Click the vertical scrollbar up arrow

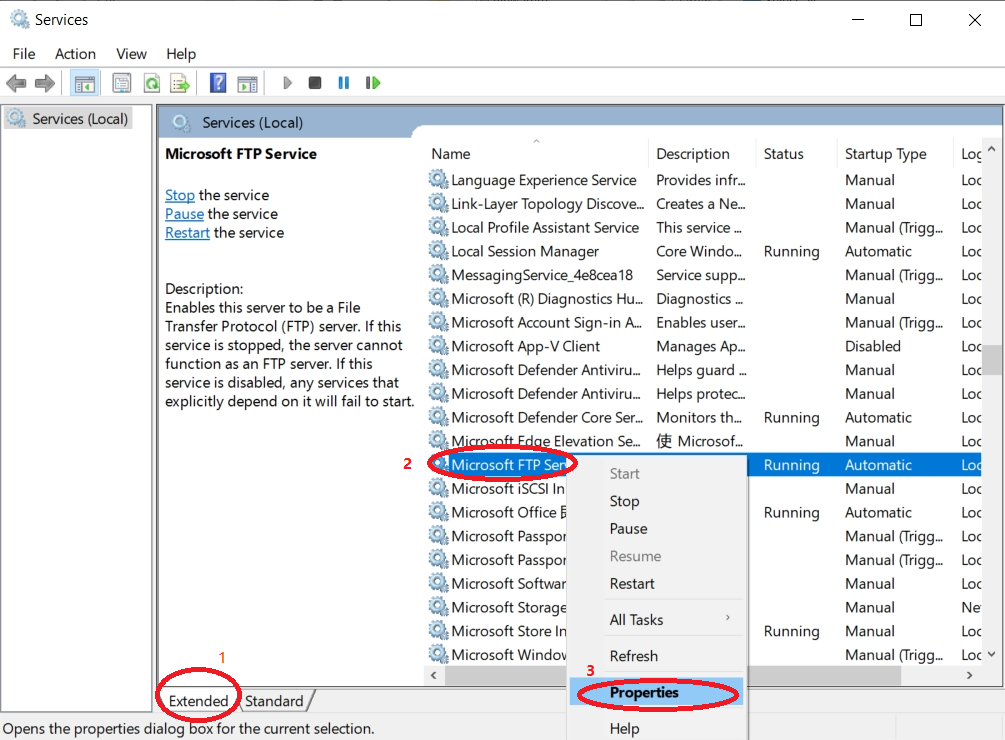coord(992,149)
